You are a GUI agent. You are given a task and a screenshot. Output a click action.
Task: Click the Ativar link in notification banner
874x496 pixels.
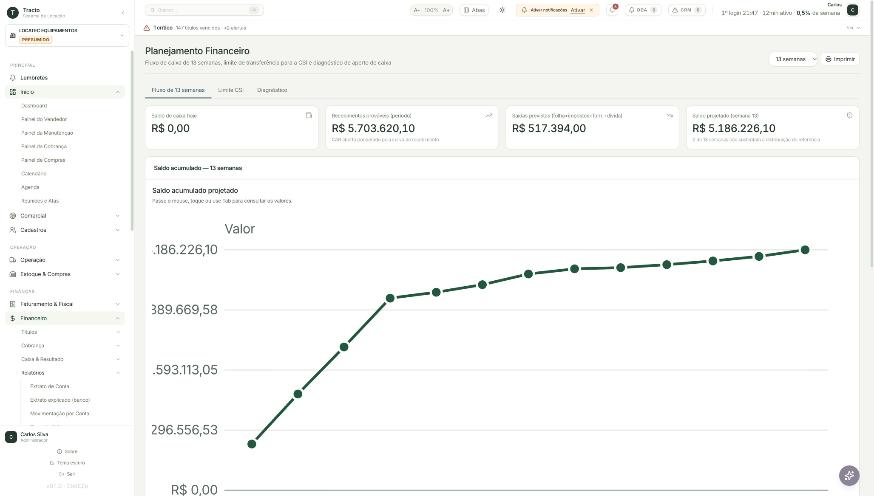(577, 10)
